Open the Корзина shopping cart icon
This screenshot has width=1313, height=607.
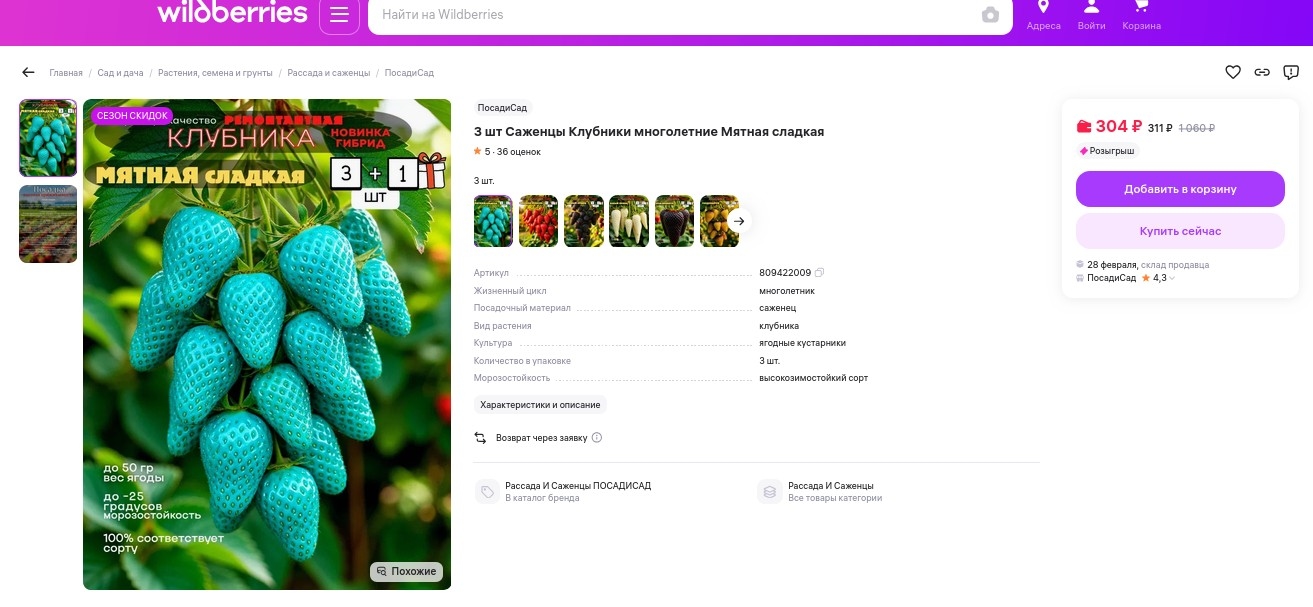1140,15
